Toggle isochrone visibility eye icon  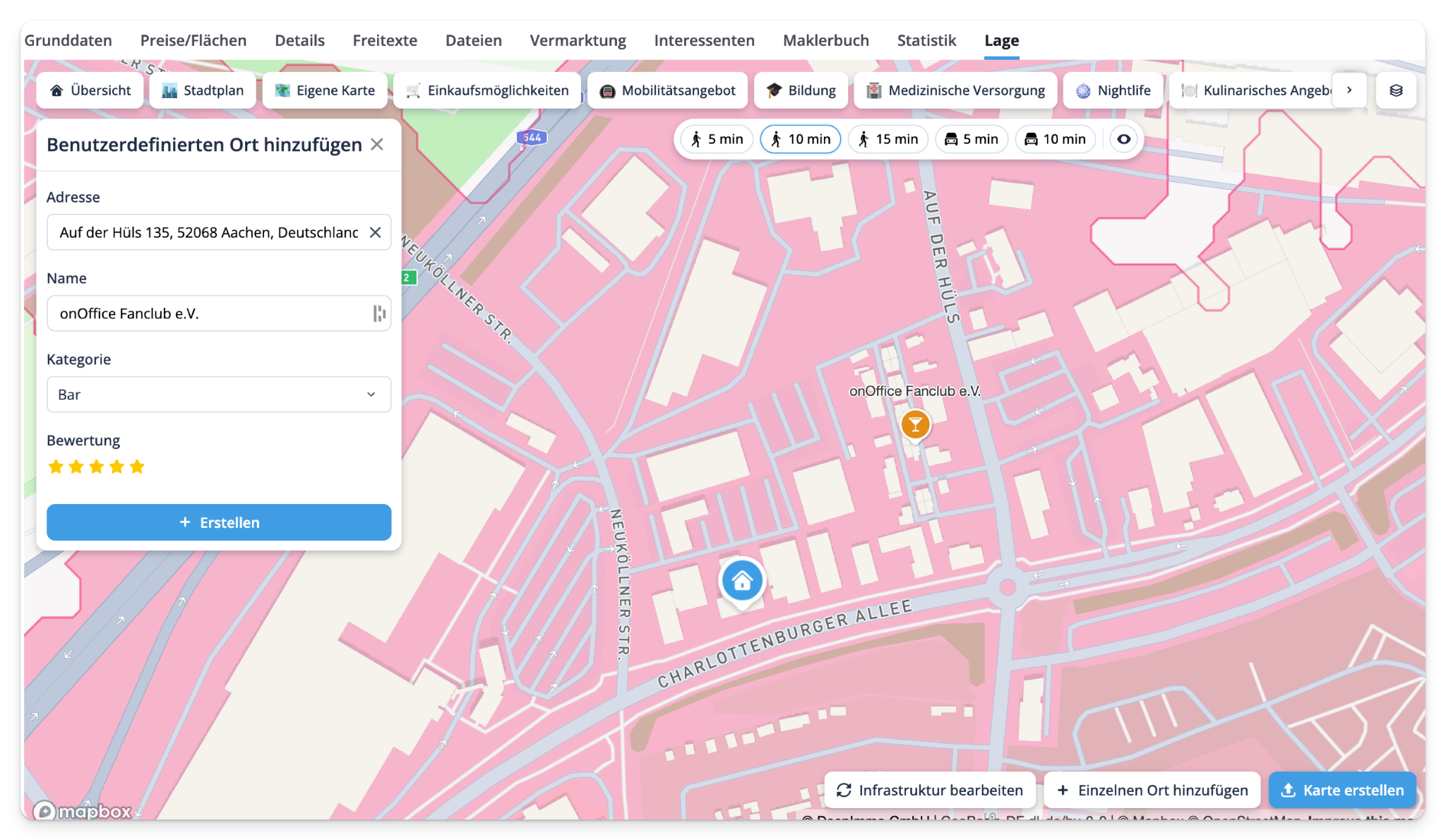click(1123, 139)
